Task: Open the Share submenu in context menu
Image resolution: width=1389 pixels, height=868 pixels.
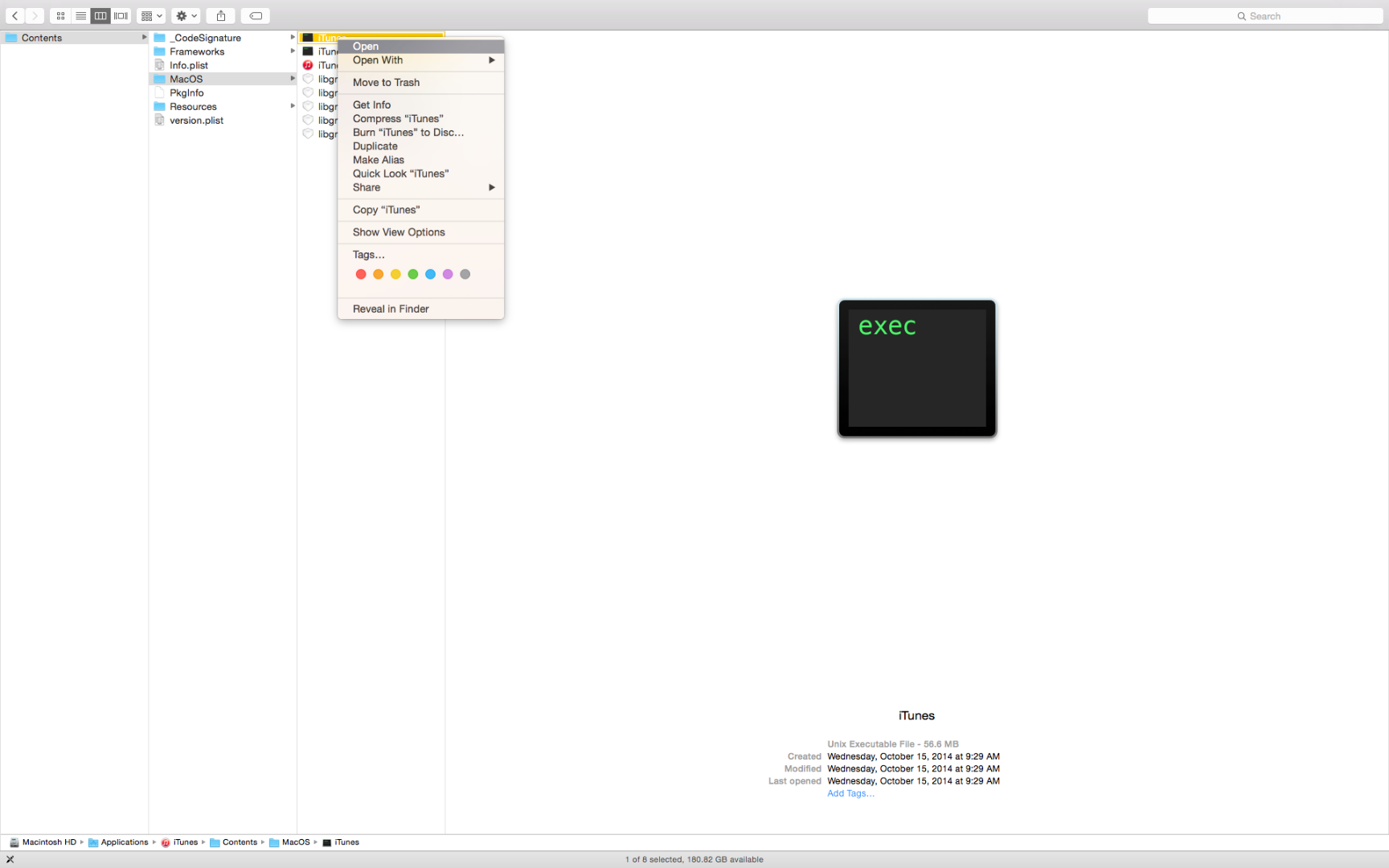Action: click(x=420, y=187)
